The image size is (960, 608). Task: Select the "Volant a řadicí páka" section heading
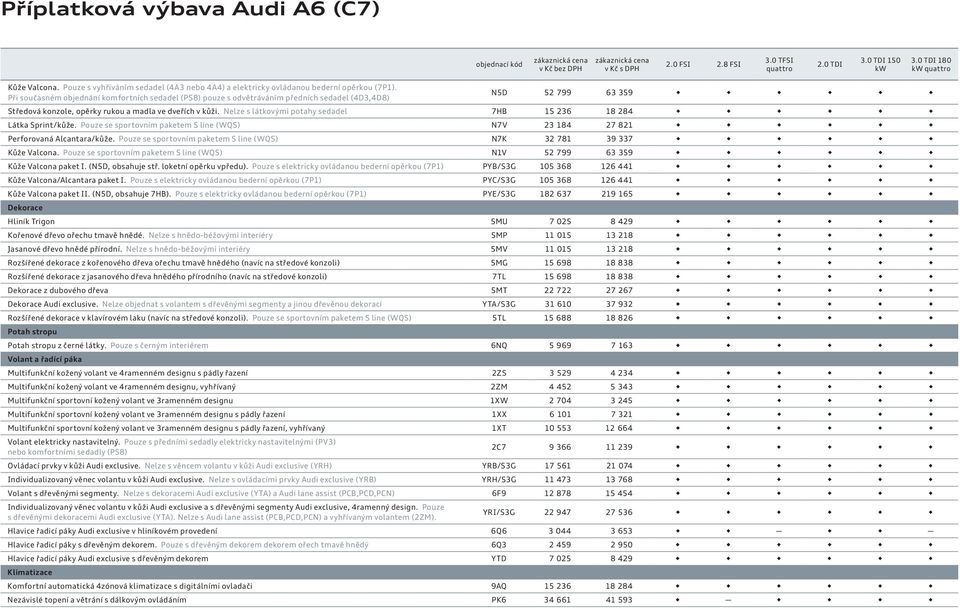44,359
